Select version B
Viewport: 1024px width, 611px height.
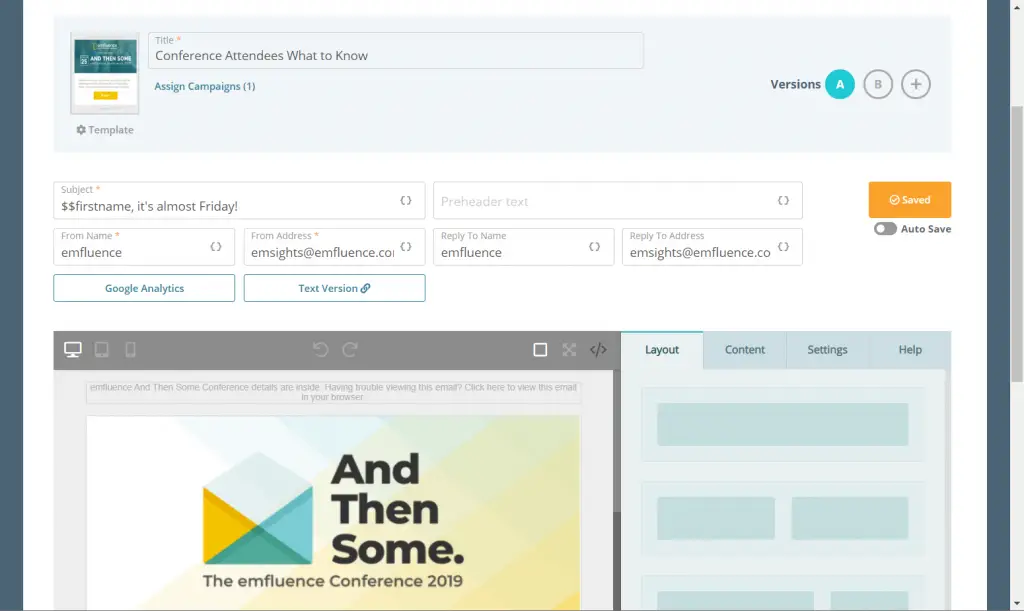[x=878, y=84]
